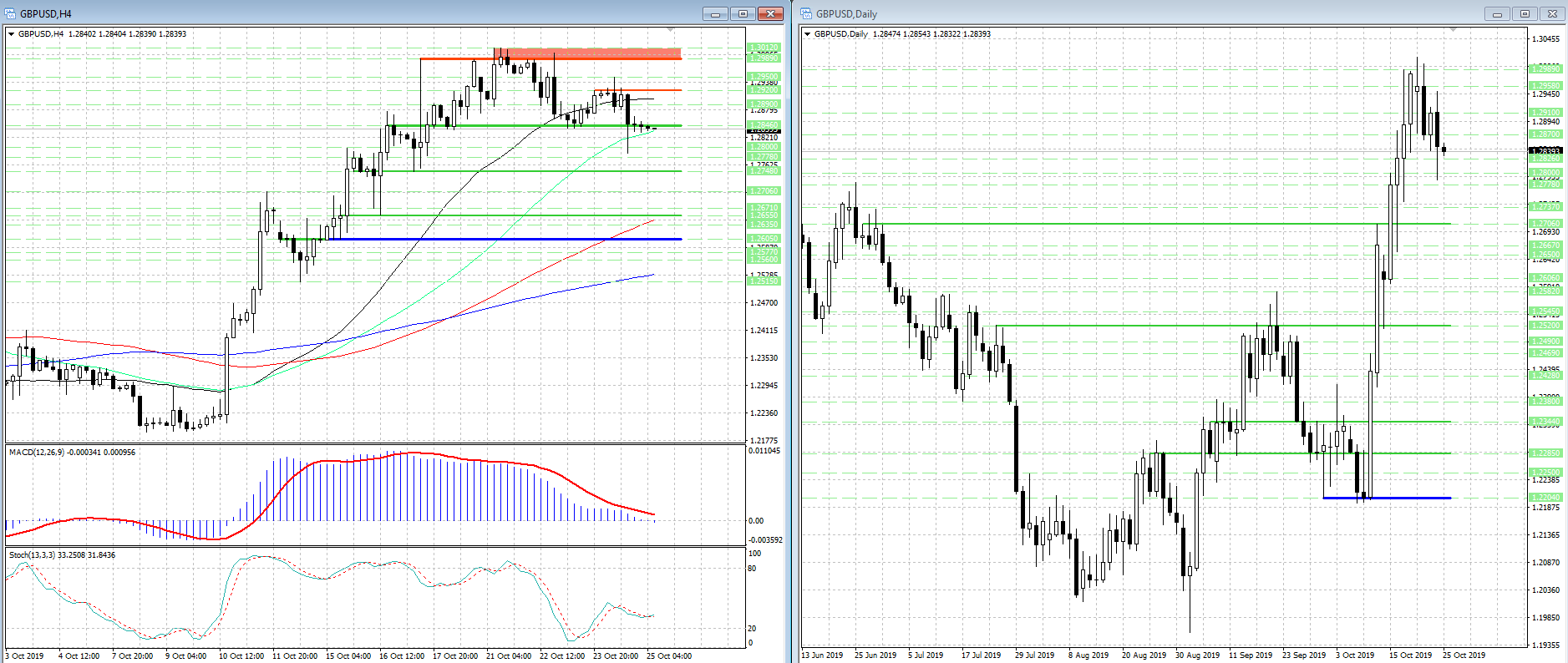1568x663 pixels.
Task: Close the GBPUSD,Daily chart window
Action: [x=1552, y=13]
